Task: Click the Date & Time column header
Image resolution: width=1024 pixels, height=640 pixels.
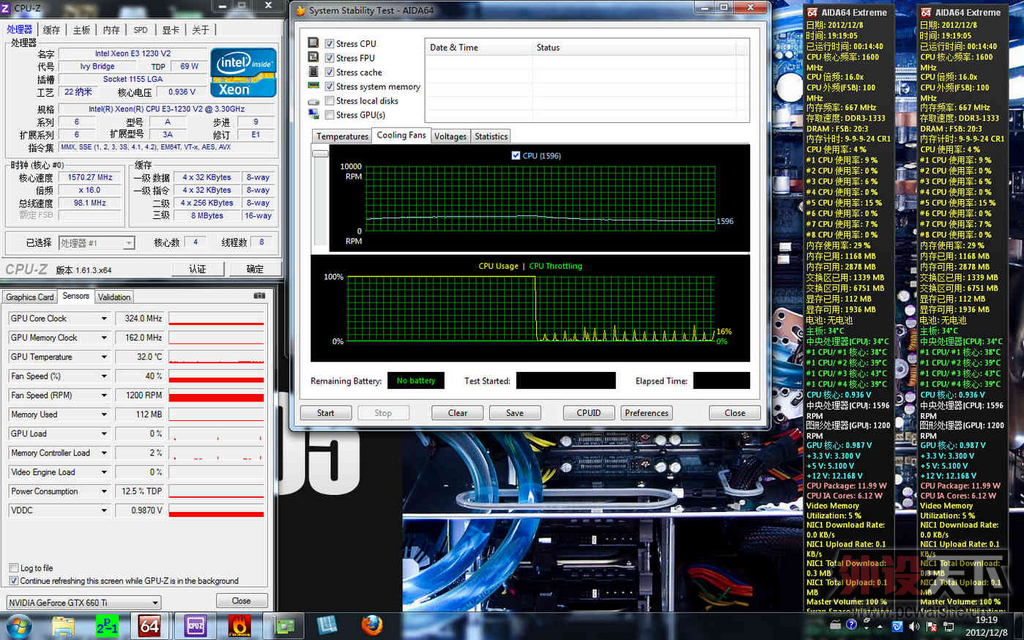Action: 479,48
